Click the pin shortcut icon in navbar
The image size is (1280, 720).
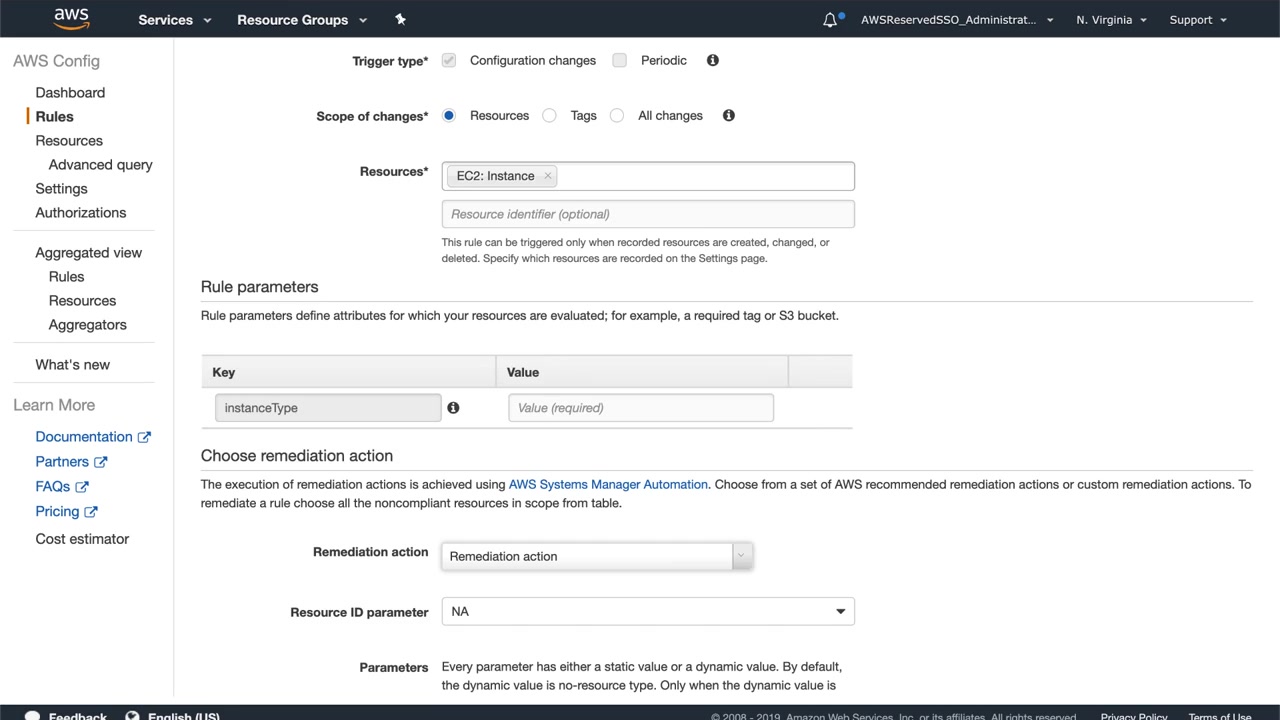(401, 19)
